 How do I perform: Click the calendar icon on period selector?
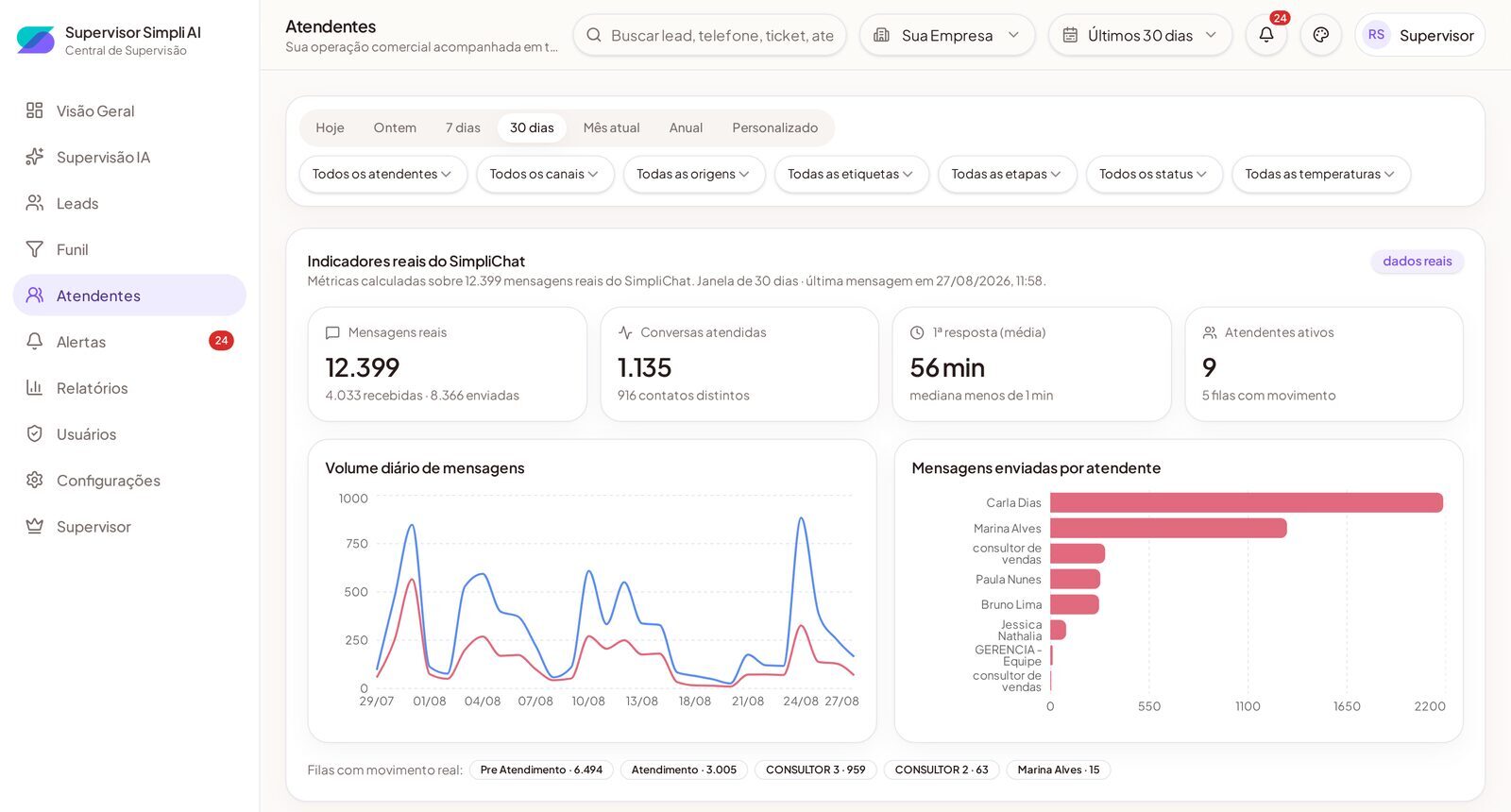click(x=1070, y=35)
